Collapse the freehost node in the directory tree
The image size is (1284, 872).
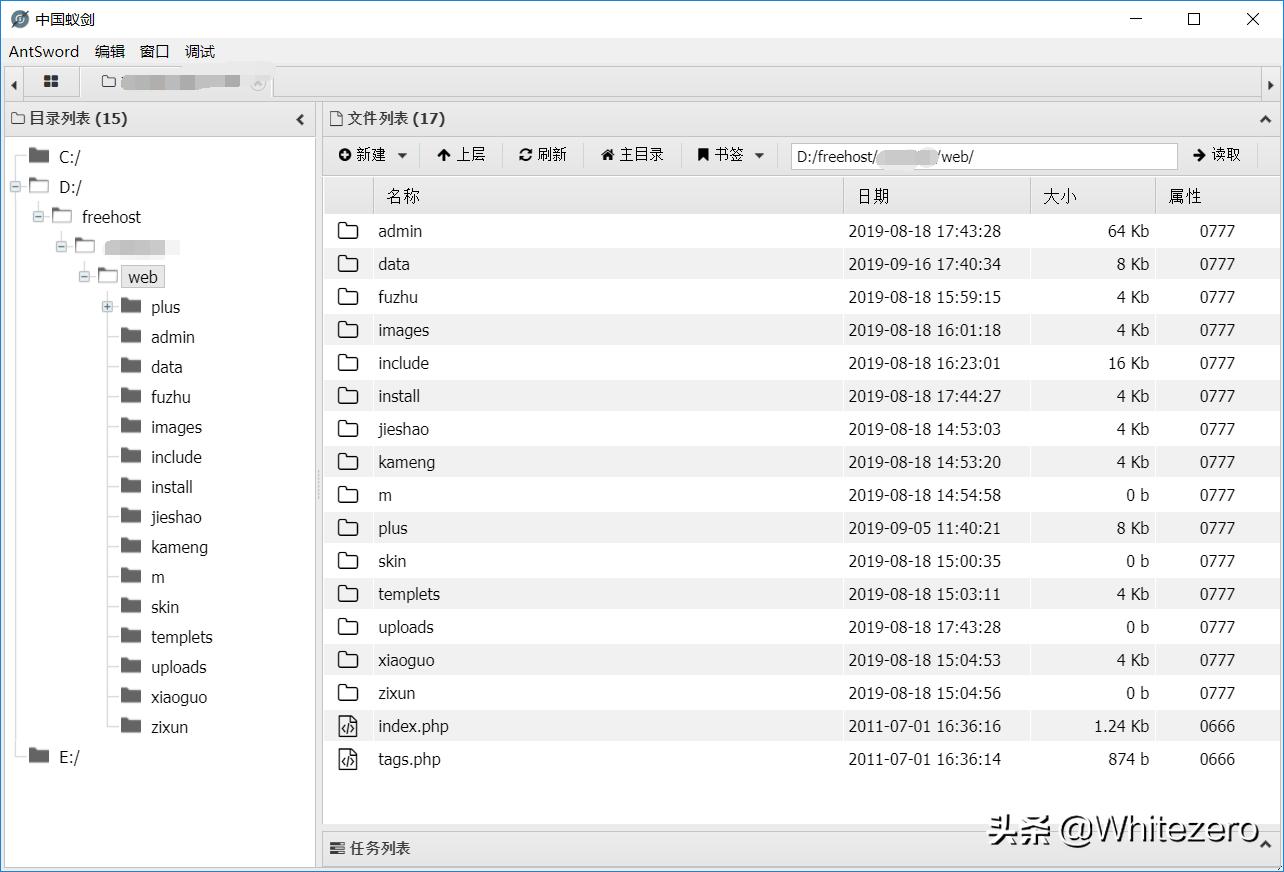point(36,216)
